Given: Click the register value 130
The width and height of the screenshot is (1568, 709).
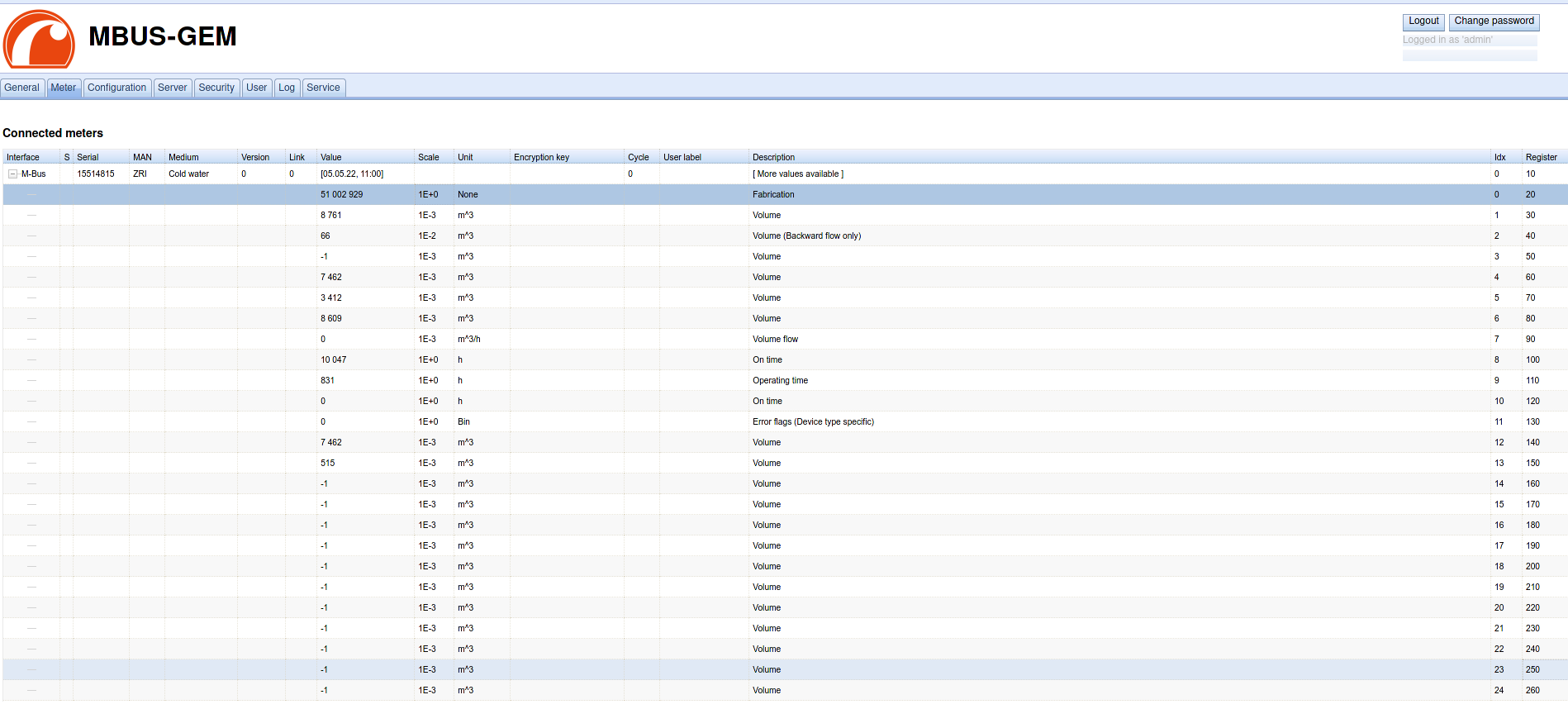Looking at the screenshot, I should (1533, 422).
